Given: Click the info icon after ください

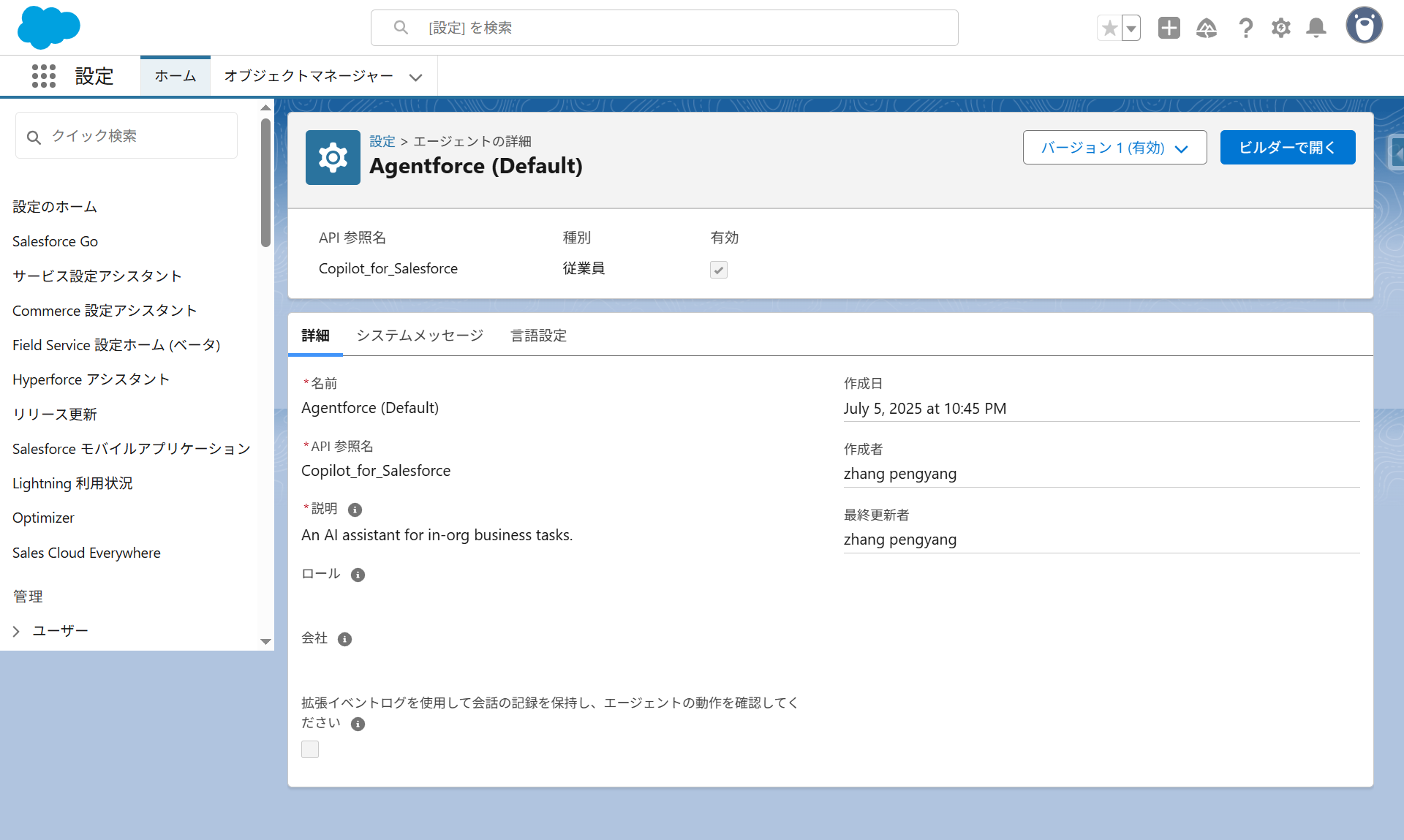Looking at the screenshot, I should pyautogui.click(x=358, y=724).
